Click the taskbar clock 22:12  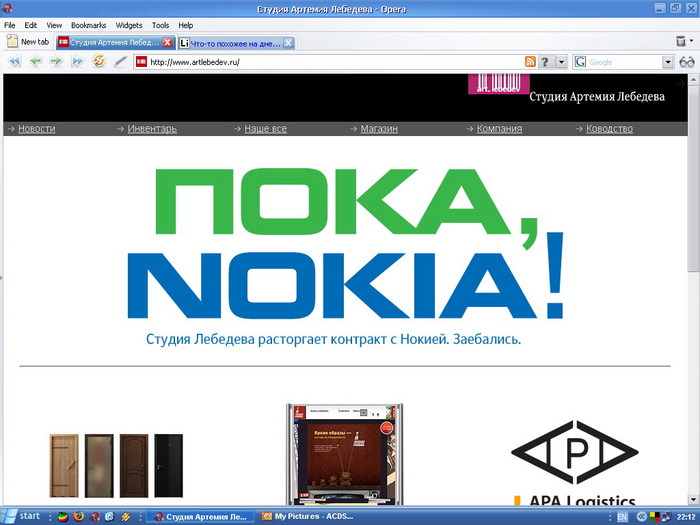click(x=686, y=517)
